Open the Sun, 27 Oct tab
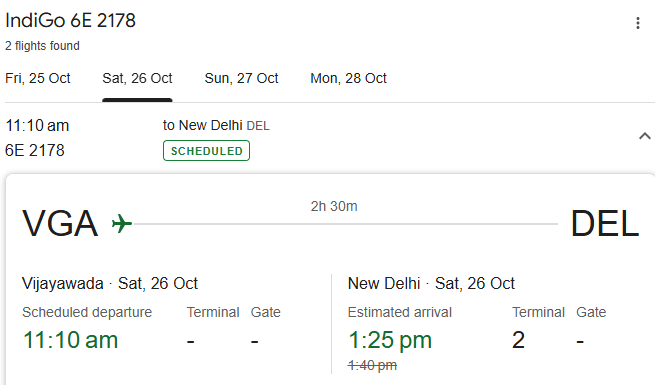 241,78
